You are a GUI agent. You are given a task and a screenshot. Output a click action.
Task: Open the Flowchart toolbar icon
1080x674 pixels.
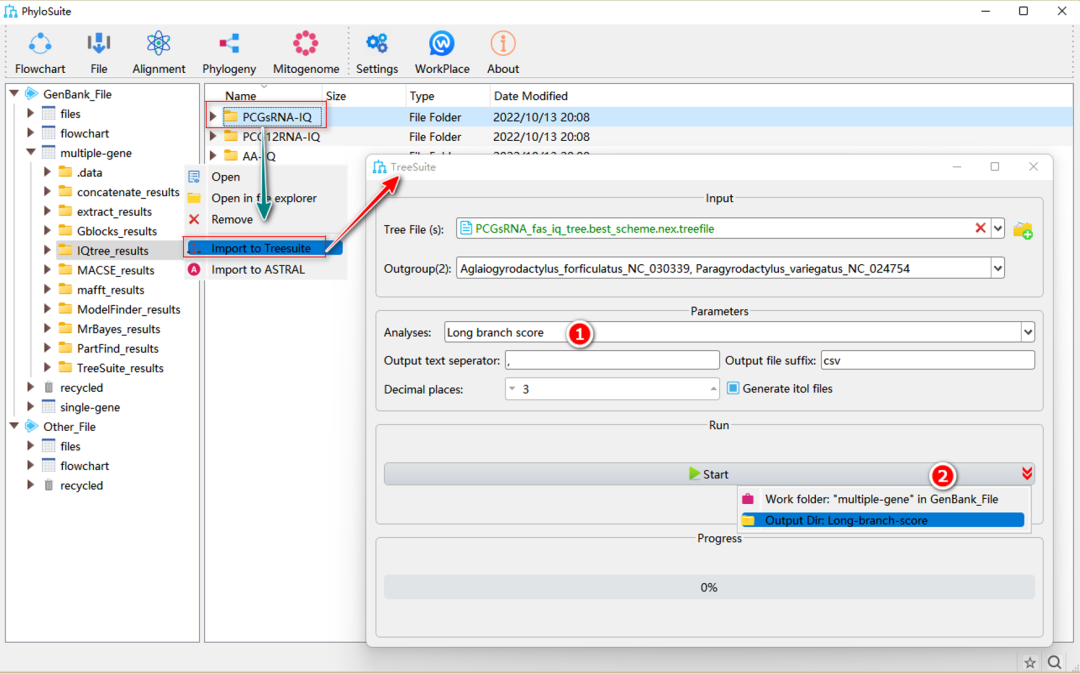point(40,44)
